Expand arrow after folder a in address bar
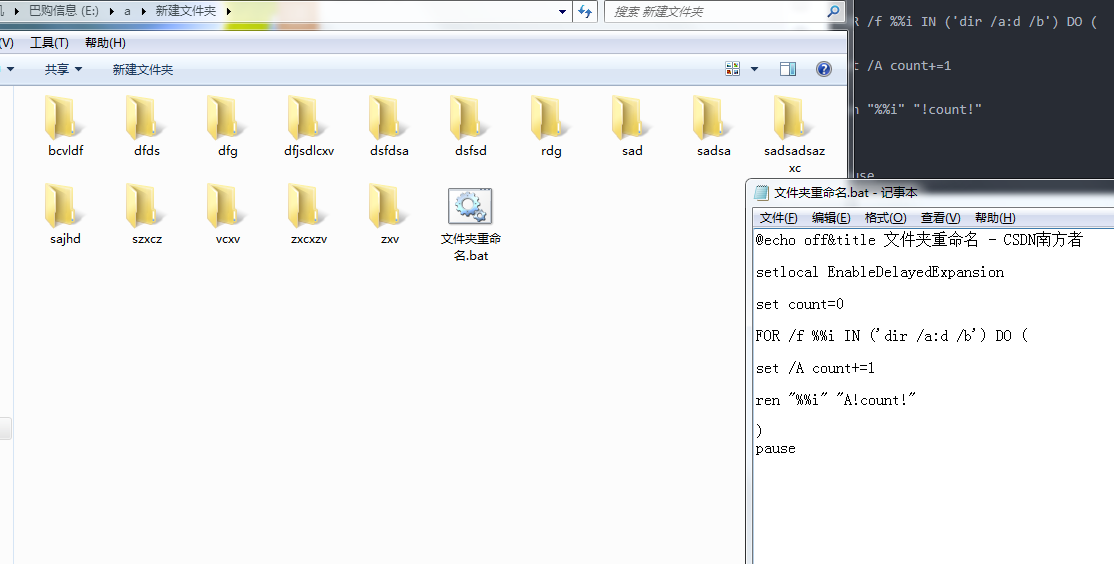 tap(143, 11)
